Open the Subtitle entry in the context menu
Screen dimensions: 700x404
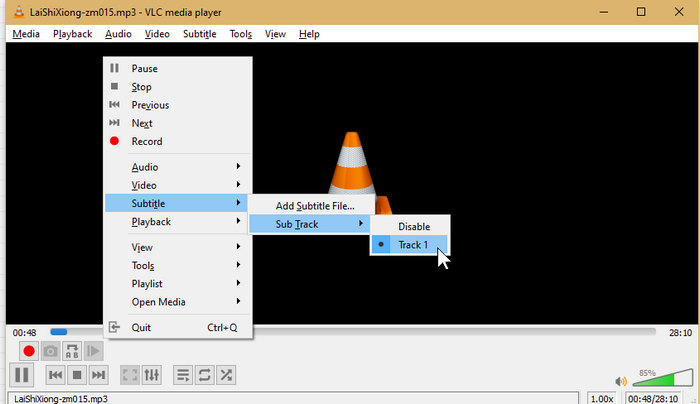178,204
